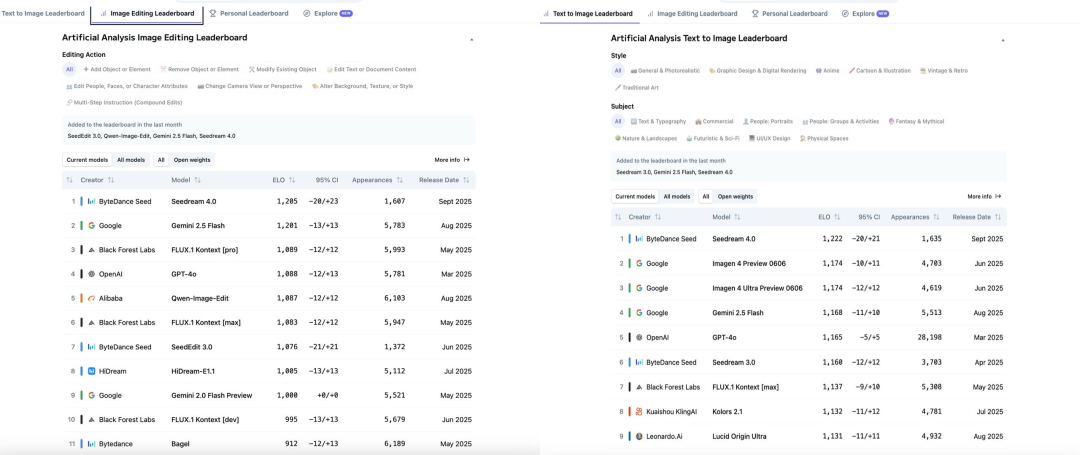Screen dimensions: 1080x455
Task: Click the HiDream logo icon
Action: [x=91, y=371]
